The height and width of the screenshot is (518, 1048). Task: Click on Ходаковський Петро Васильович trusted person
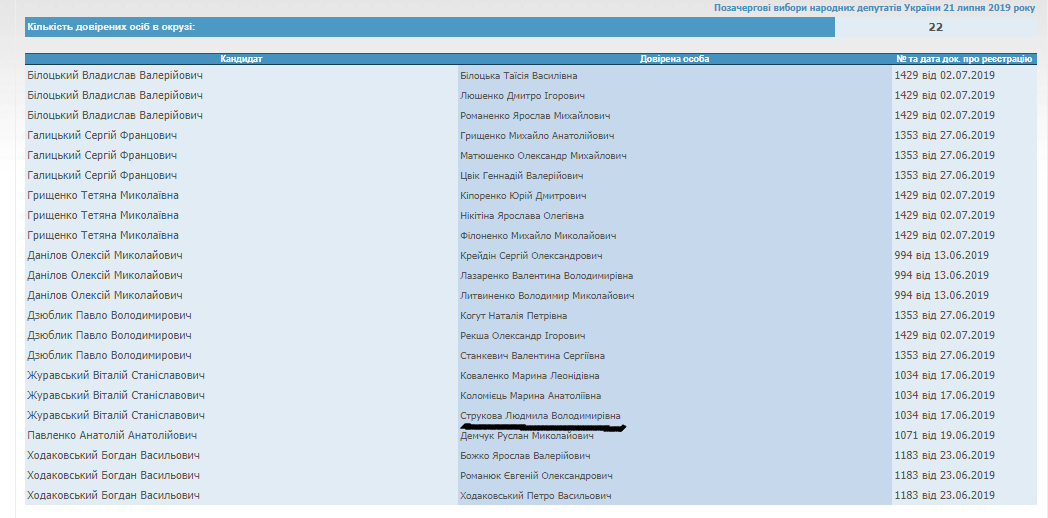(x=532, y=496)
